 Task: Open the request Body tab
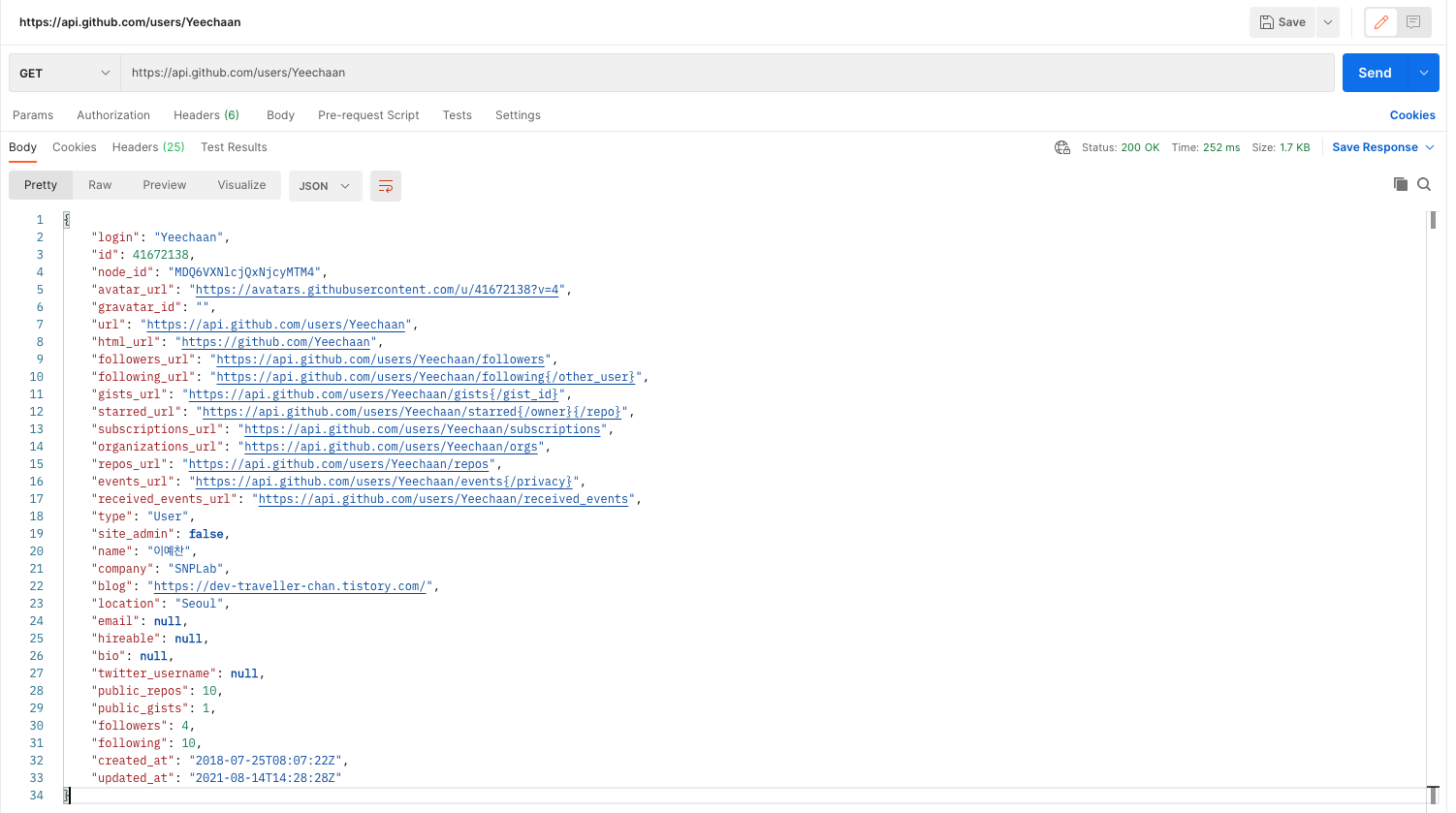(x=280, y=115)
